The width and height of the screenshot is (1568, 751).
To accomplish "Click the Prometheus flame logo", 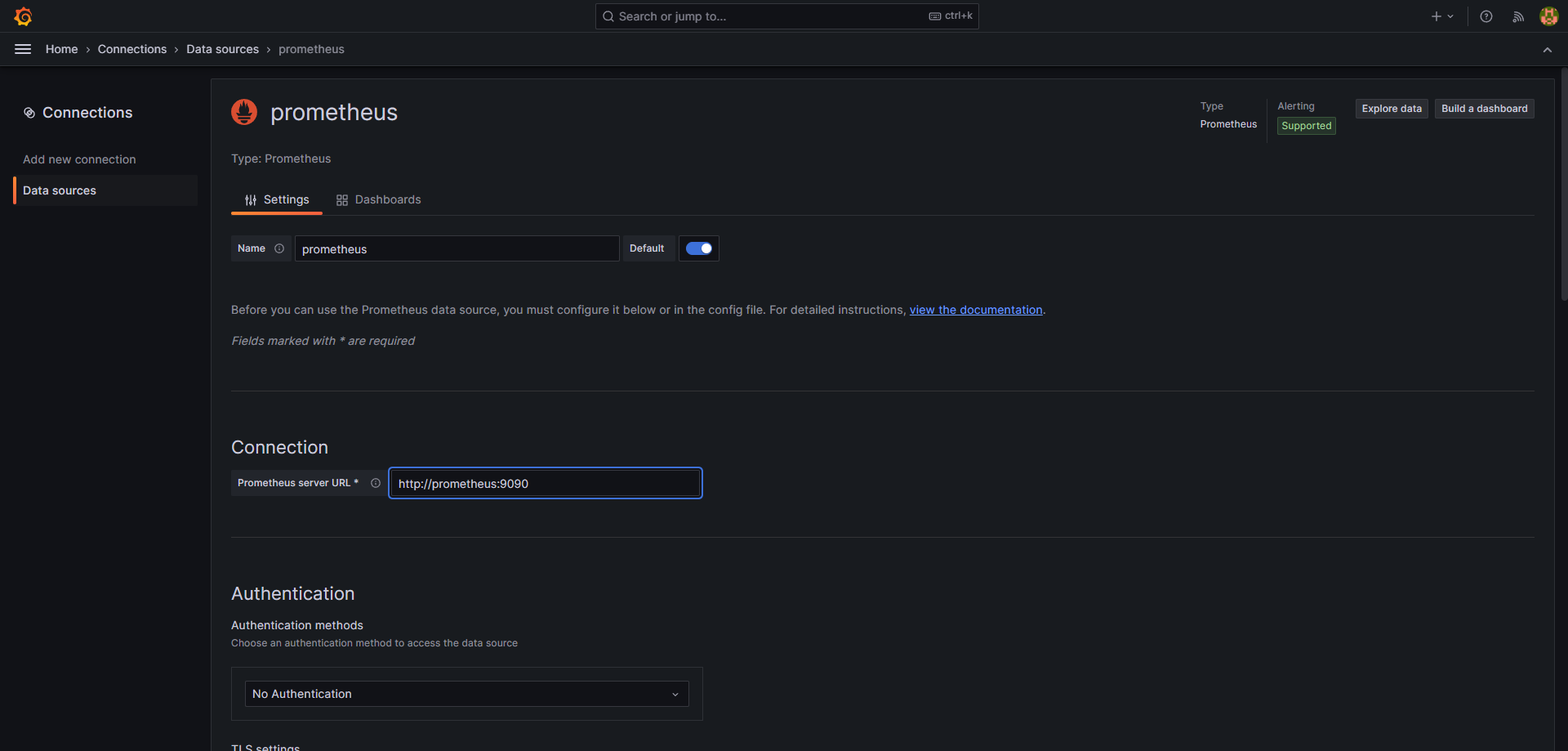I will click(244, 112).
